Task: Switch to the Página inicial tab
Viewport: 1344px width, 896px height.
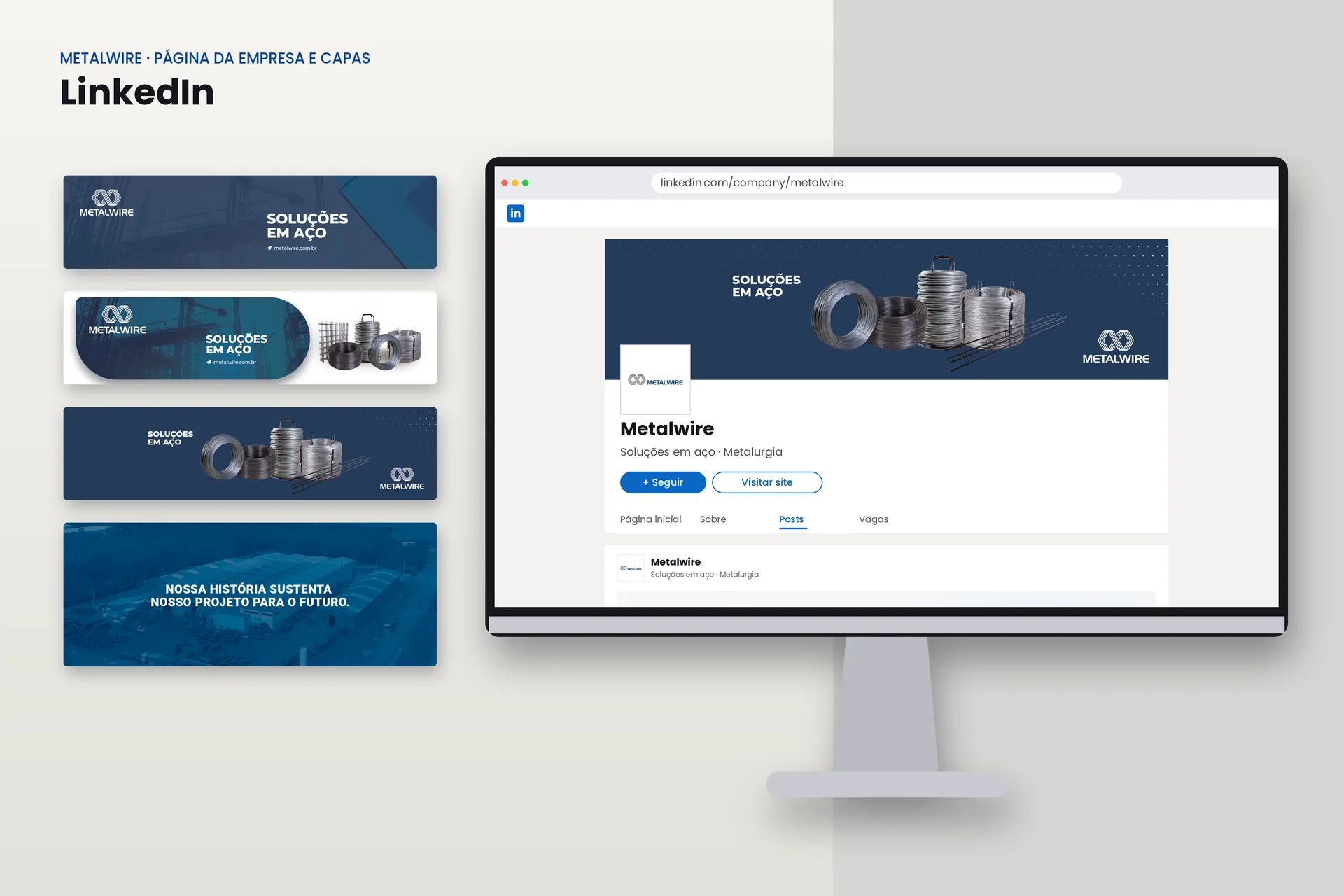Action: coord(650,519)
